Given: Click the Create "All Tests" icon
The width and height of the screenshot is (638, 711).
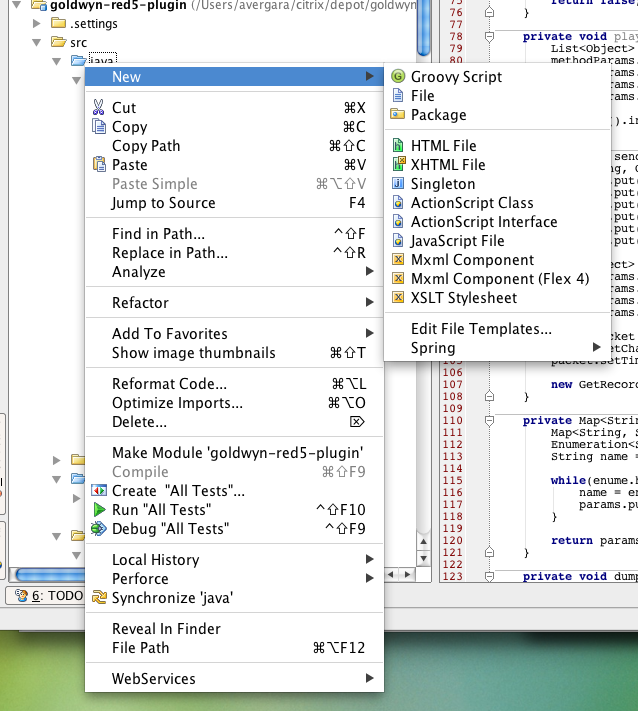Looking at the screenshot, I should pos(99,490).
